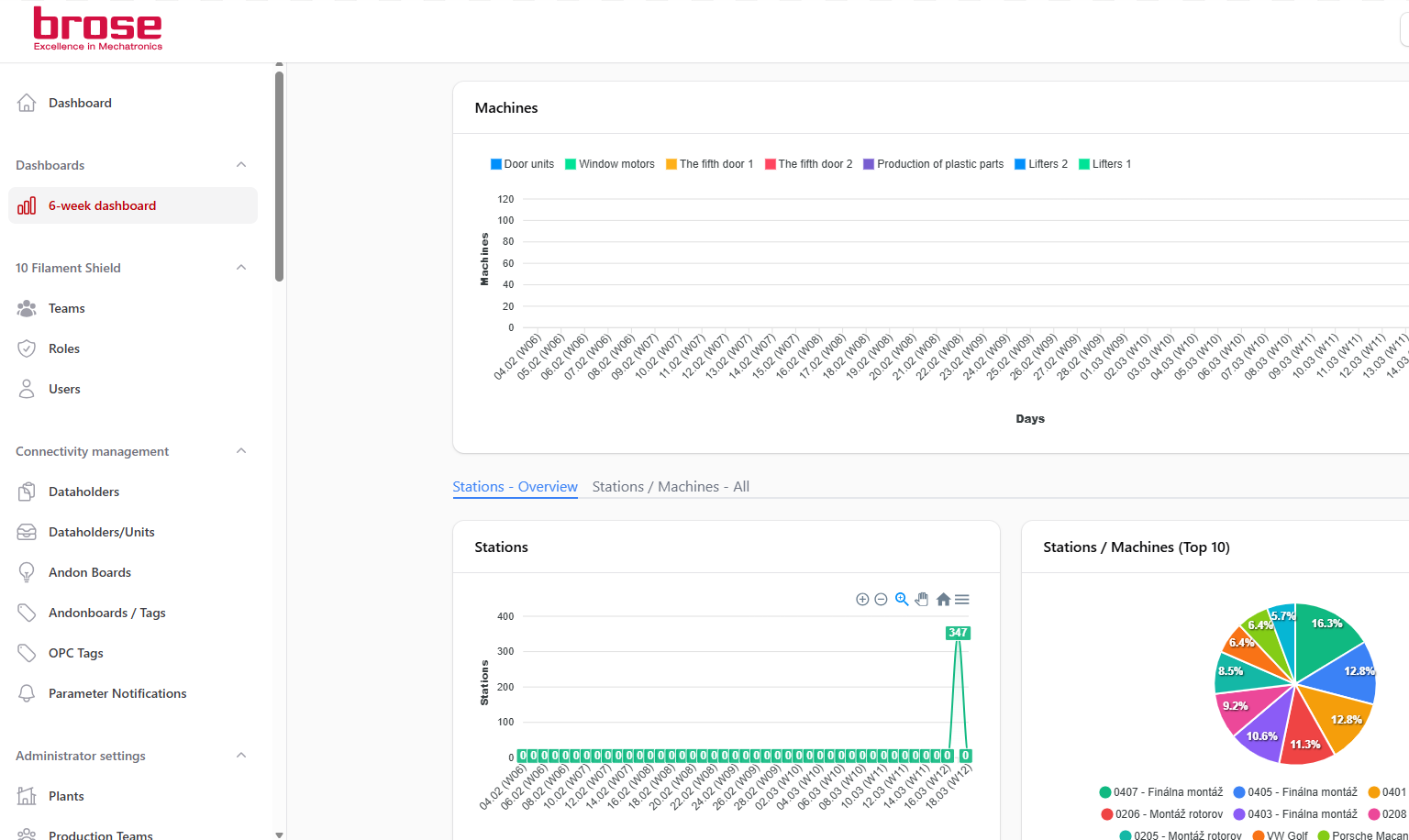This screenshot has width=1409, height=840.
Task: Collapse the Dashboards sidebar section
Action: 241,165
